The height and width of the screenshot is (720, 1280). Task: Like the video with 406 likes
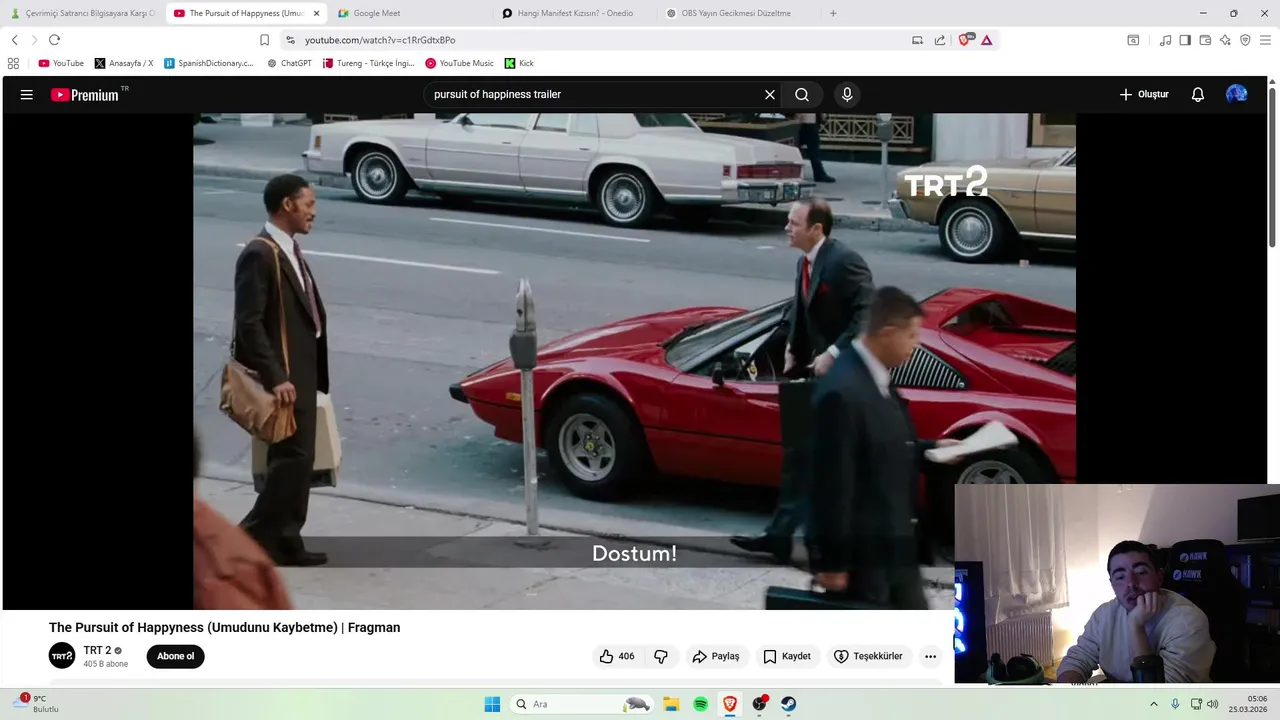click(x=616, y=656)
